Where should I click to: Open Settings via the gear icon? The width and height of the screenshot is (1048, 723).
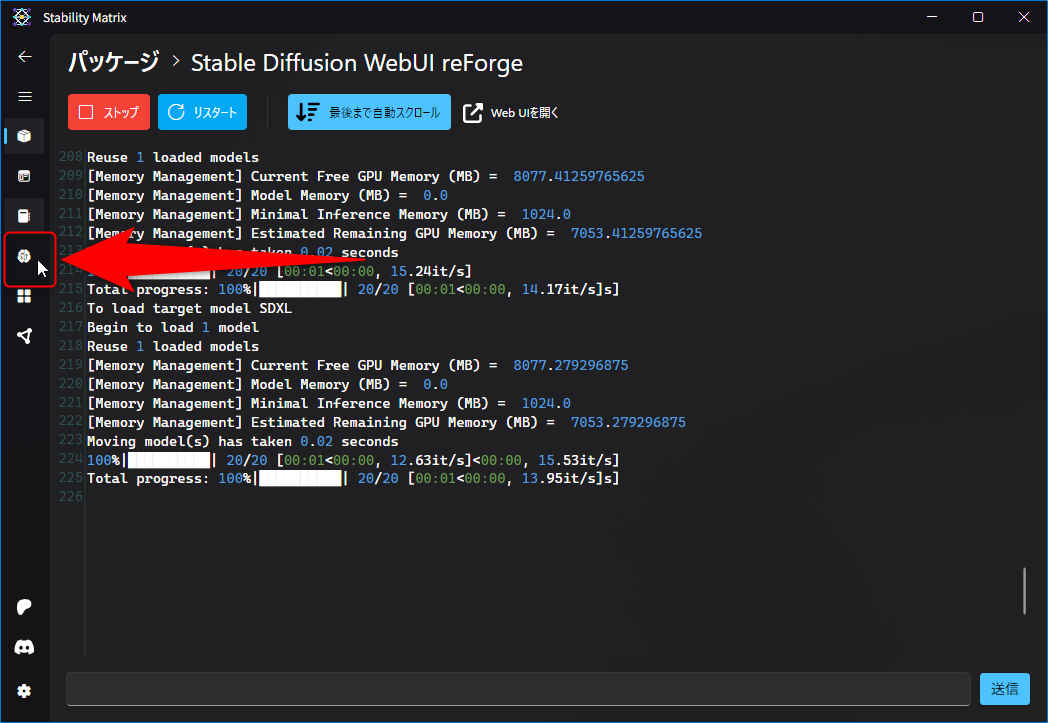pyautogui.click(x=25, y=690)
